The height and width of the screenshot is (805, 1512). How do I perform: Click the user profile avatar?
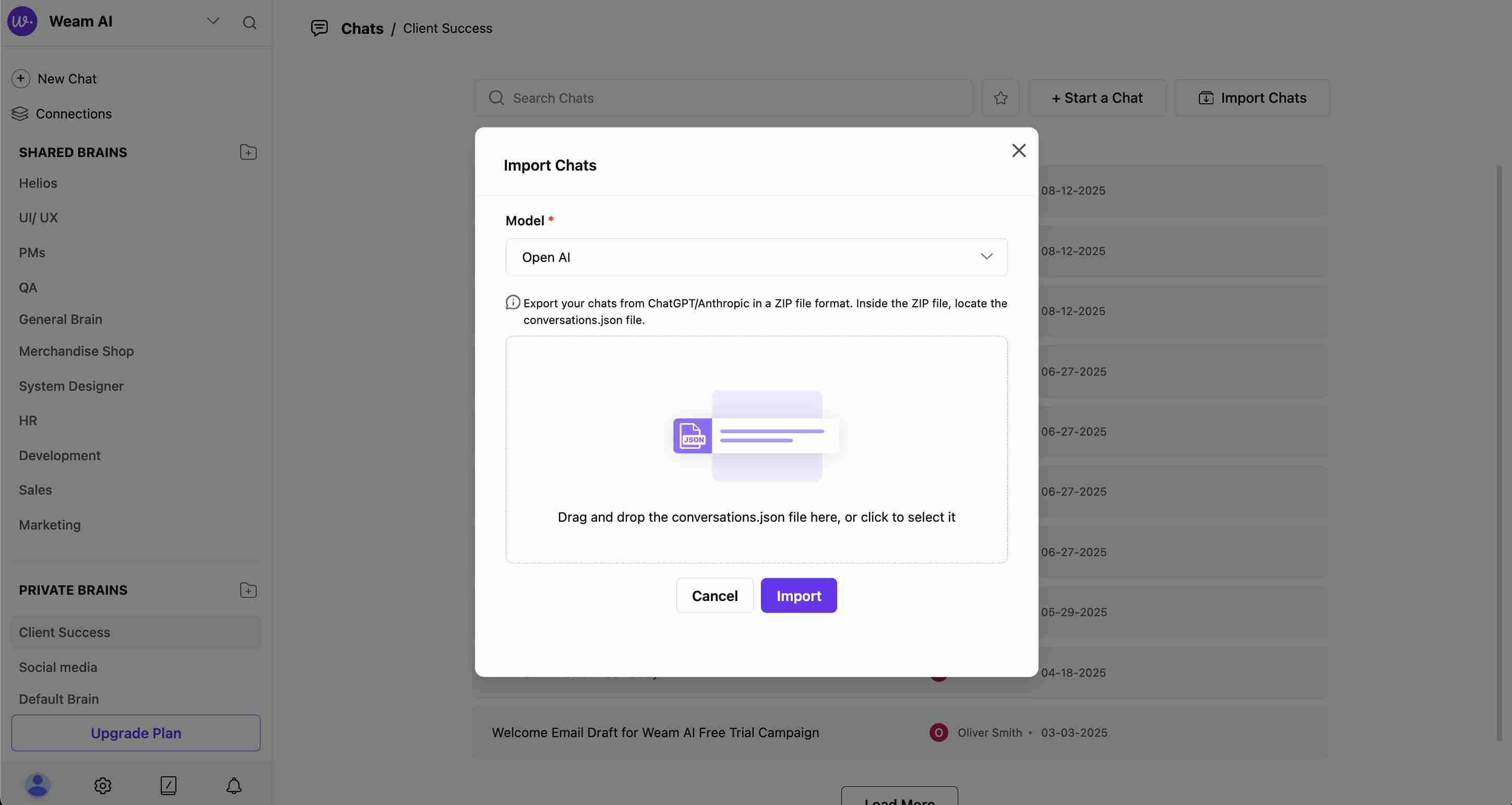coord(37,785)
